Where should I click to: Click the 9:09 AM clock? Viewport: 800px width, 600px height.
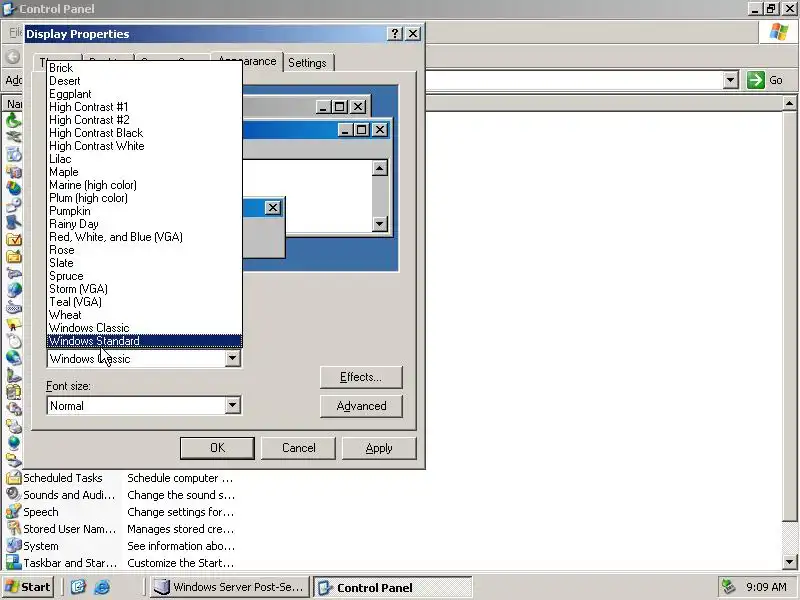point(766,587)
